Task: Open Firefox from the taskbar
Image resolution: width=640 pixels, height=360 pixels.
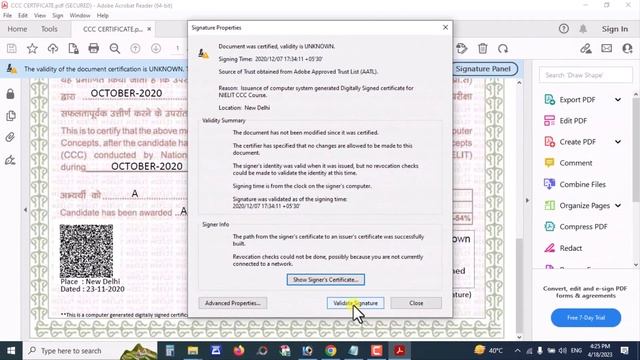Action: pyautogui.click(x=239, y=351)
